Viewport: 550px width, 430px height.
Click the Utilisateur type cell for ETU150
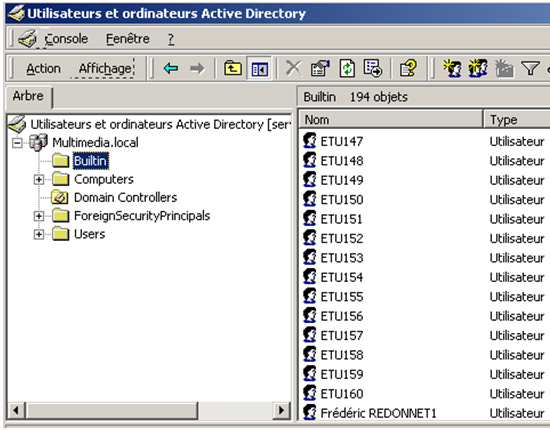click(x=517, y=200)
